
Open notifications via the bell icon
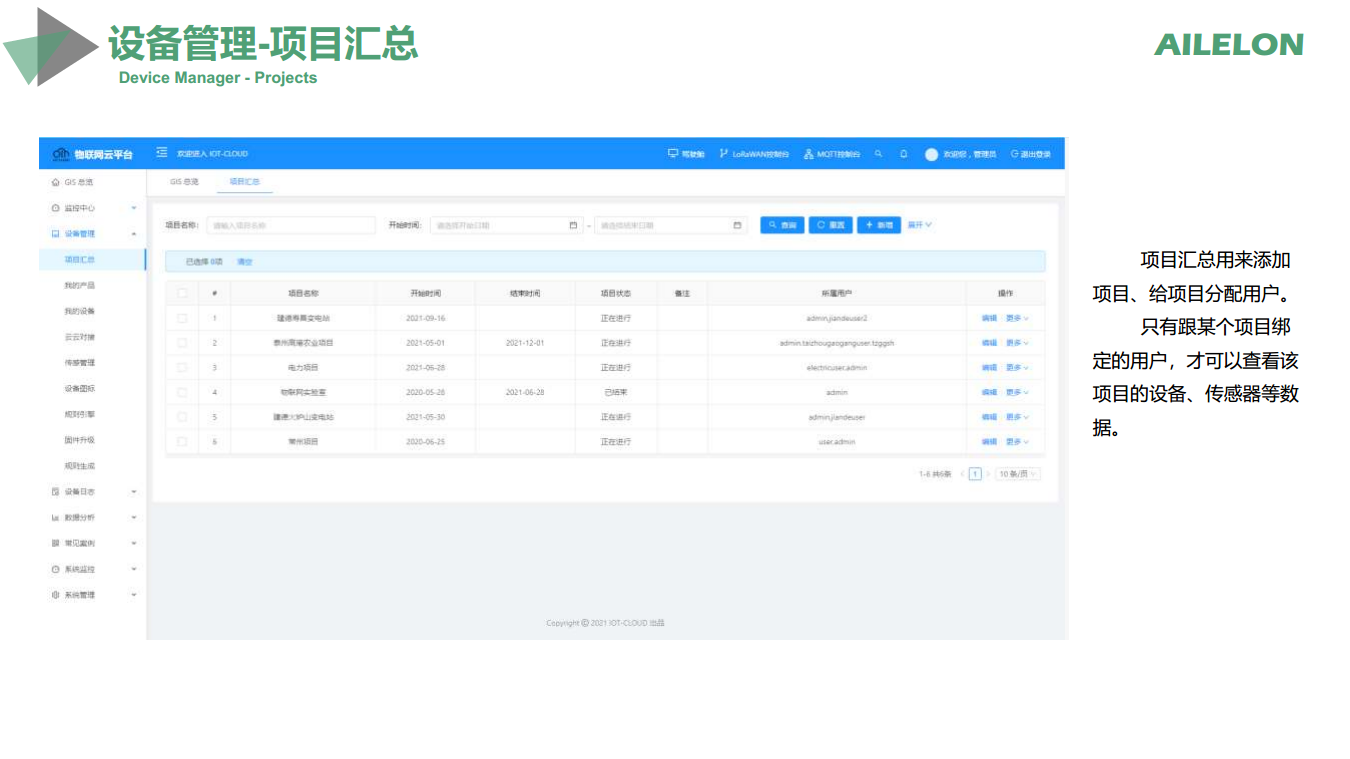(x=903, y=154)
